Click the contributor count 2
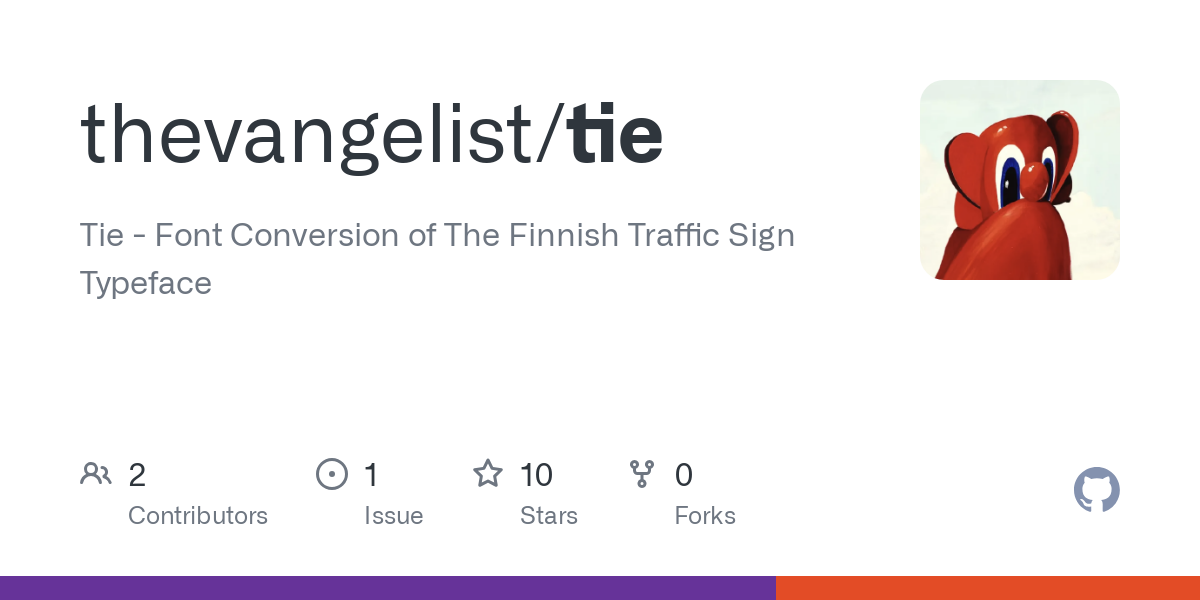This screenshot has width=1200, height=600. [137, 474]
